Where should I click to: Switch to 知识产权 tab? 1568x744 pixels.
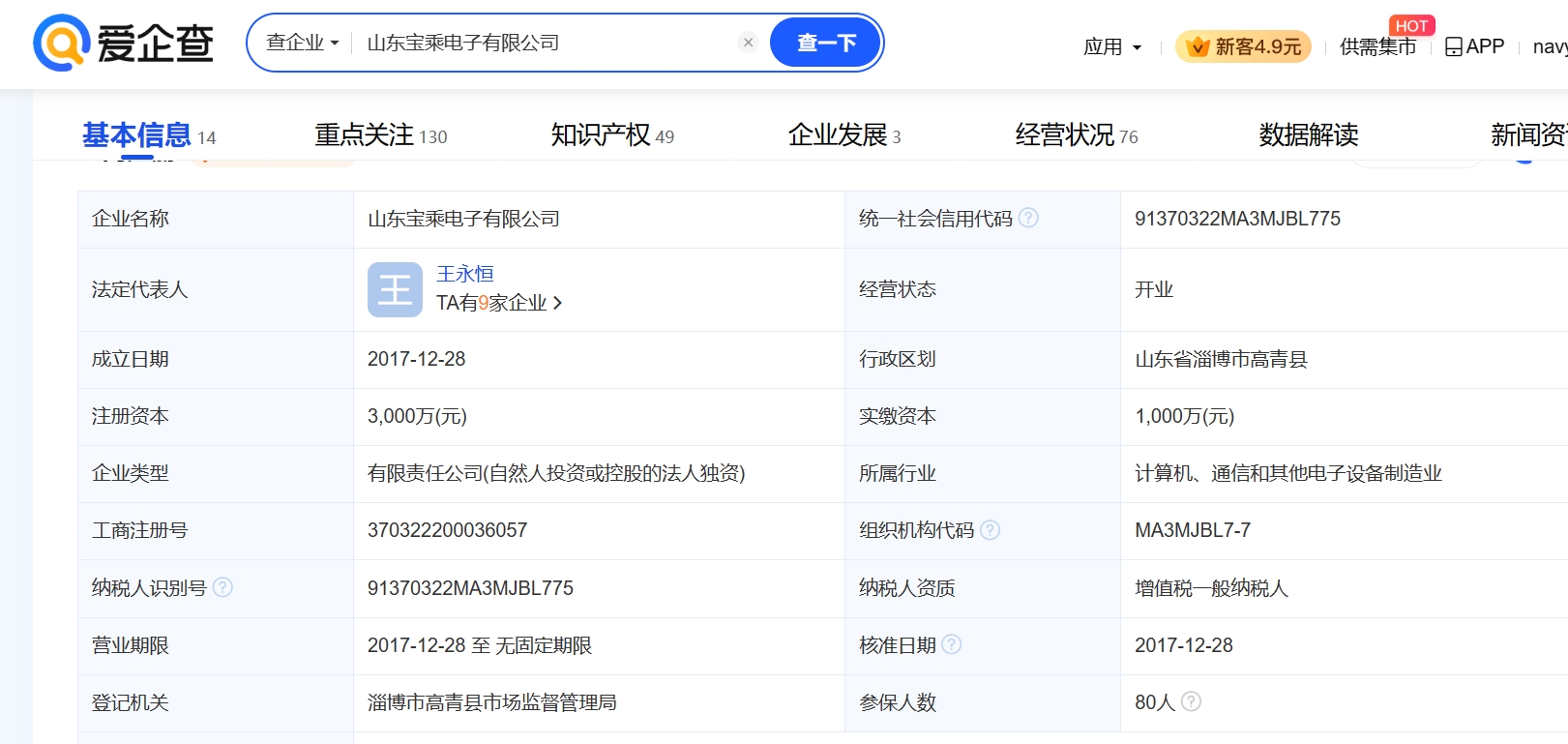click(x=612, y=134)
